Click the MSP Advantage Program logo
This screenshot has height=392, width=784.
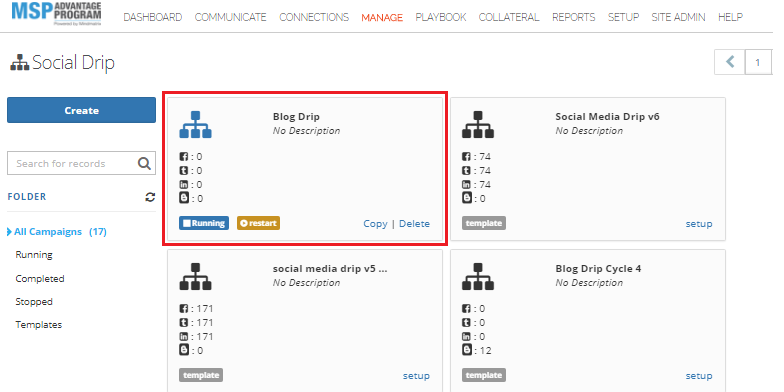[56, 14]
